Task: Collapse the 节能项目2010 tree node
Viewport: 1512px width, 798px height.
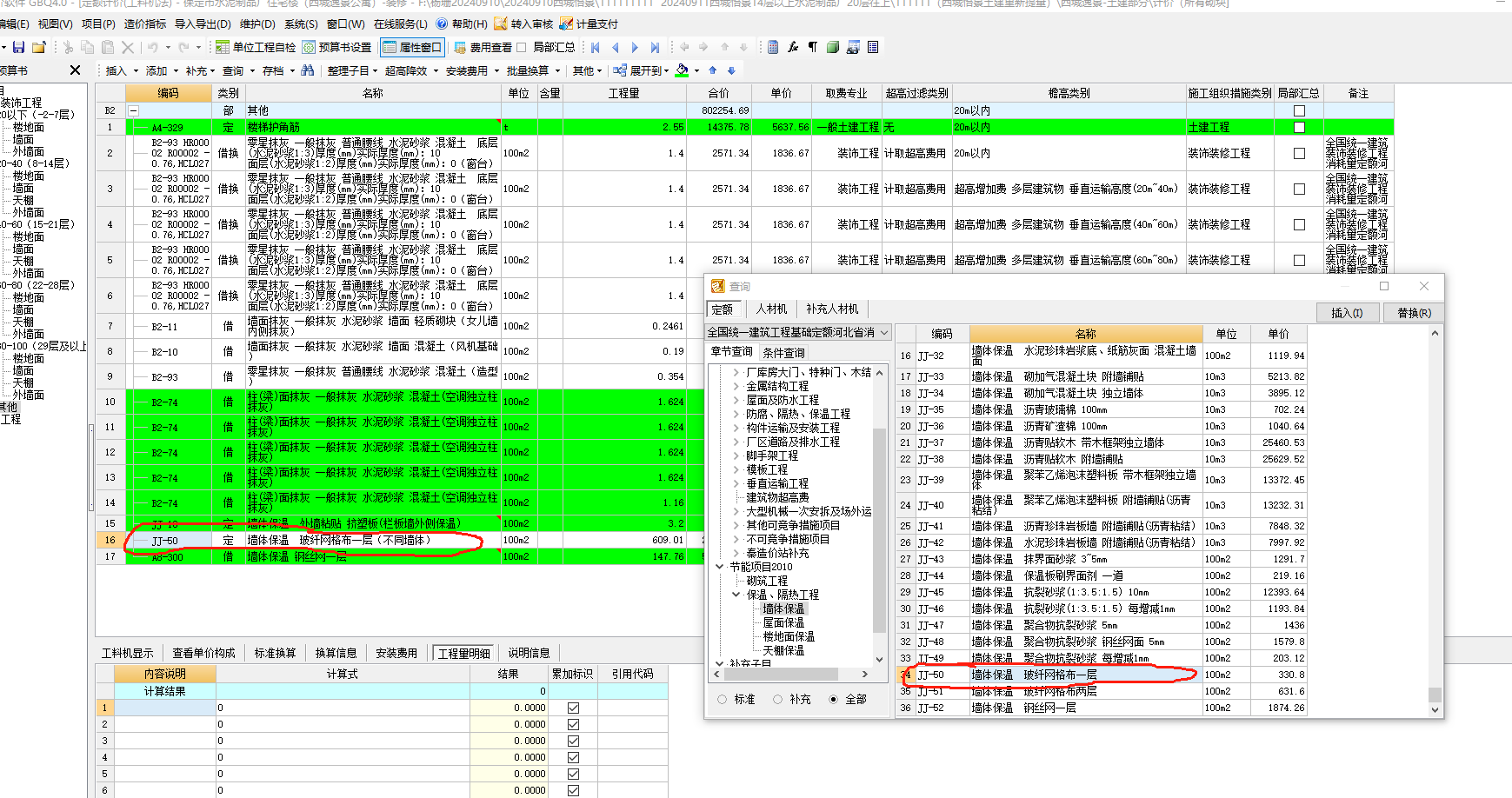Action: [720, 567]
